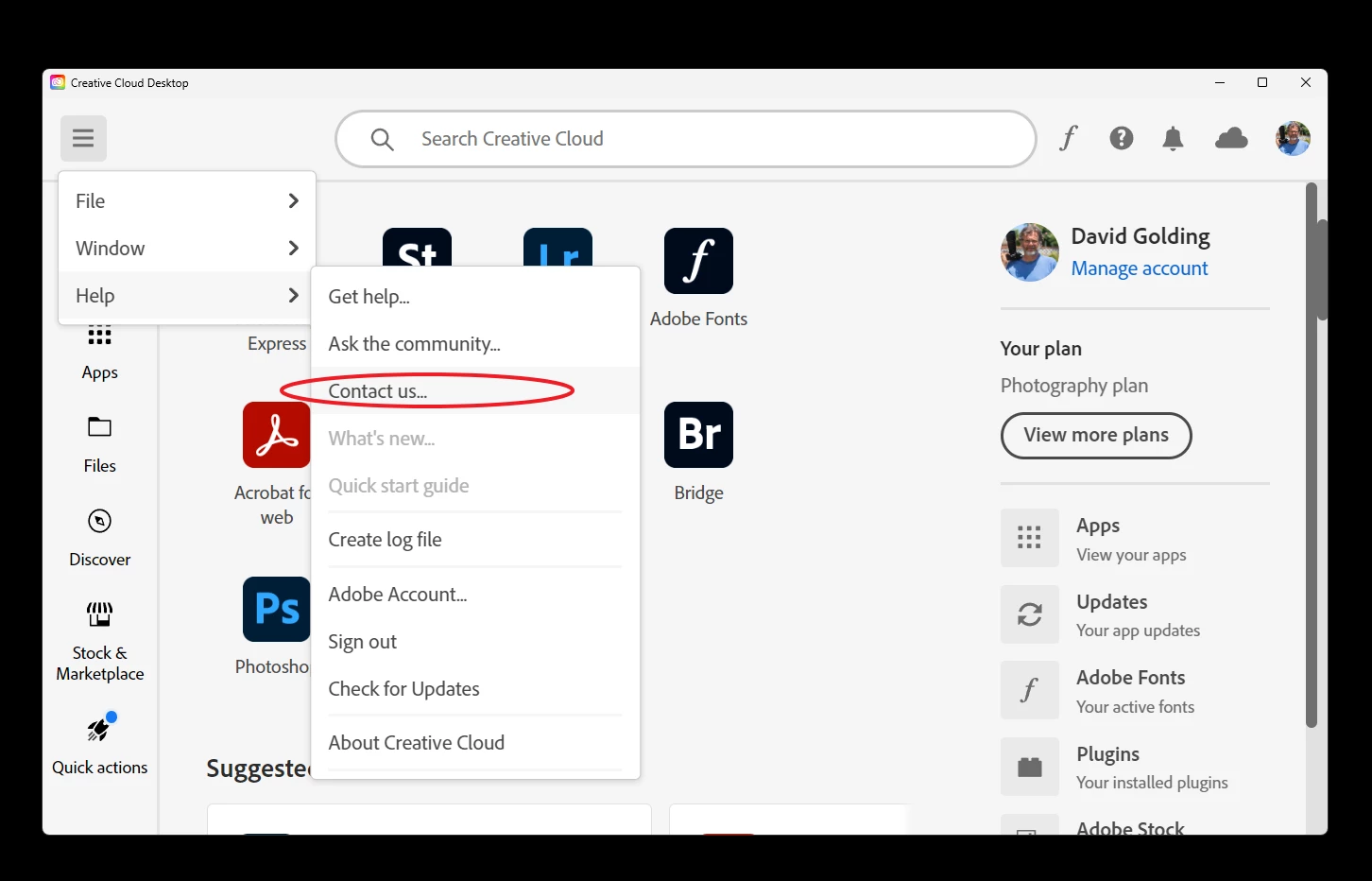Open Updates 'Your app updates' text
This screenshot has height=881, width=1372.
pos(1138,631)
